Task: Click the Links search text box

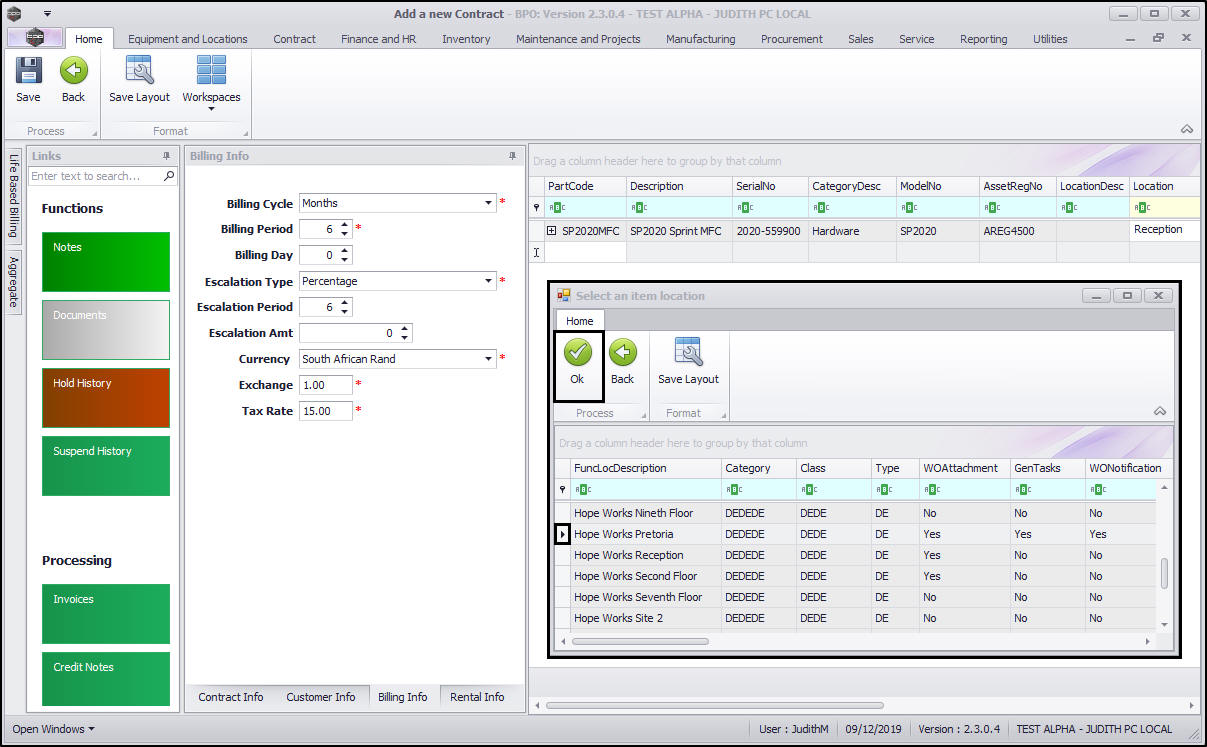Action: coord(96,176)
